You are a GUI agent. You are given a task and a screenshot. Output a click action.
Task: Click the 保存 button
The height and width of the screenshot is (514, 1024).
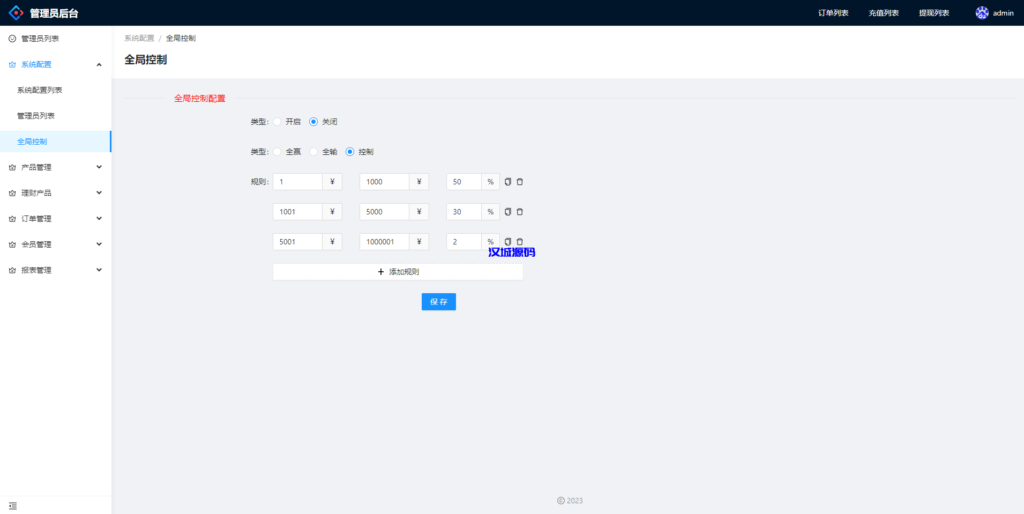coord(438,301)
